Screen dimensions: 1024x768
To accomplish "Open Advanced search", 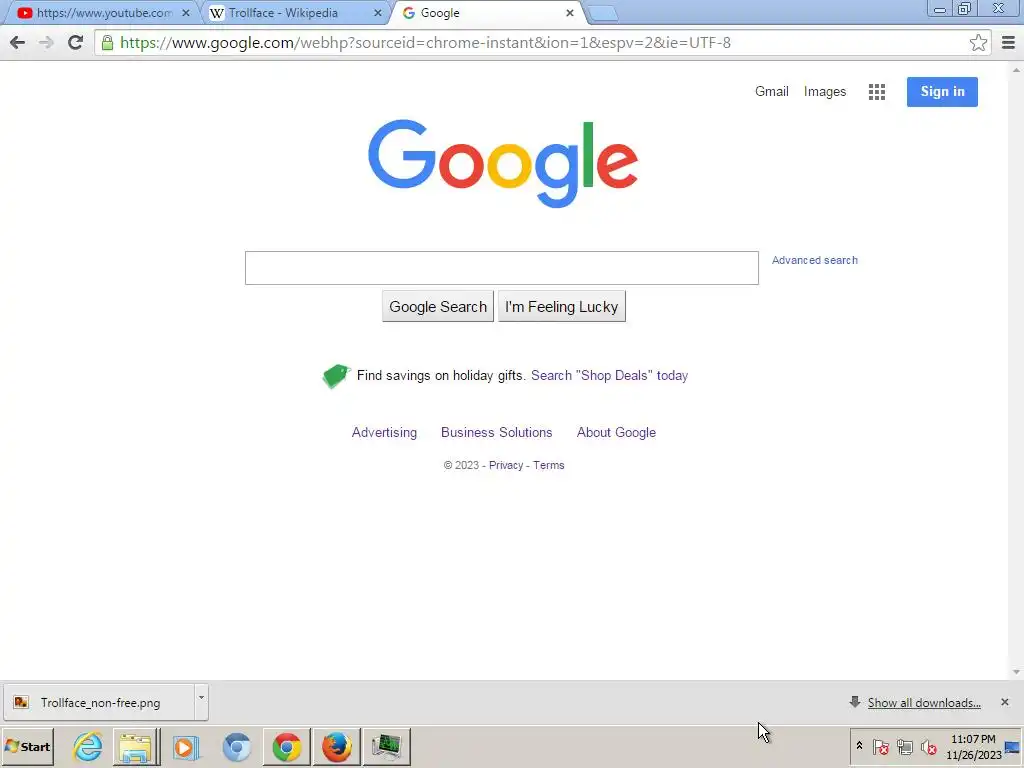I will pyautogui.click(x=815, y=261).
